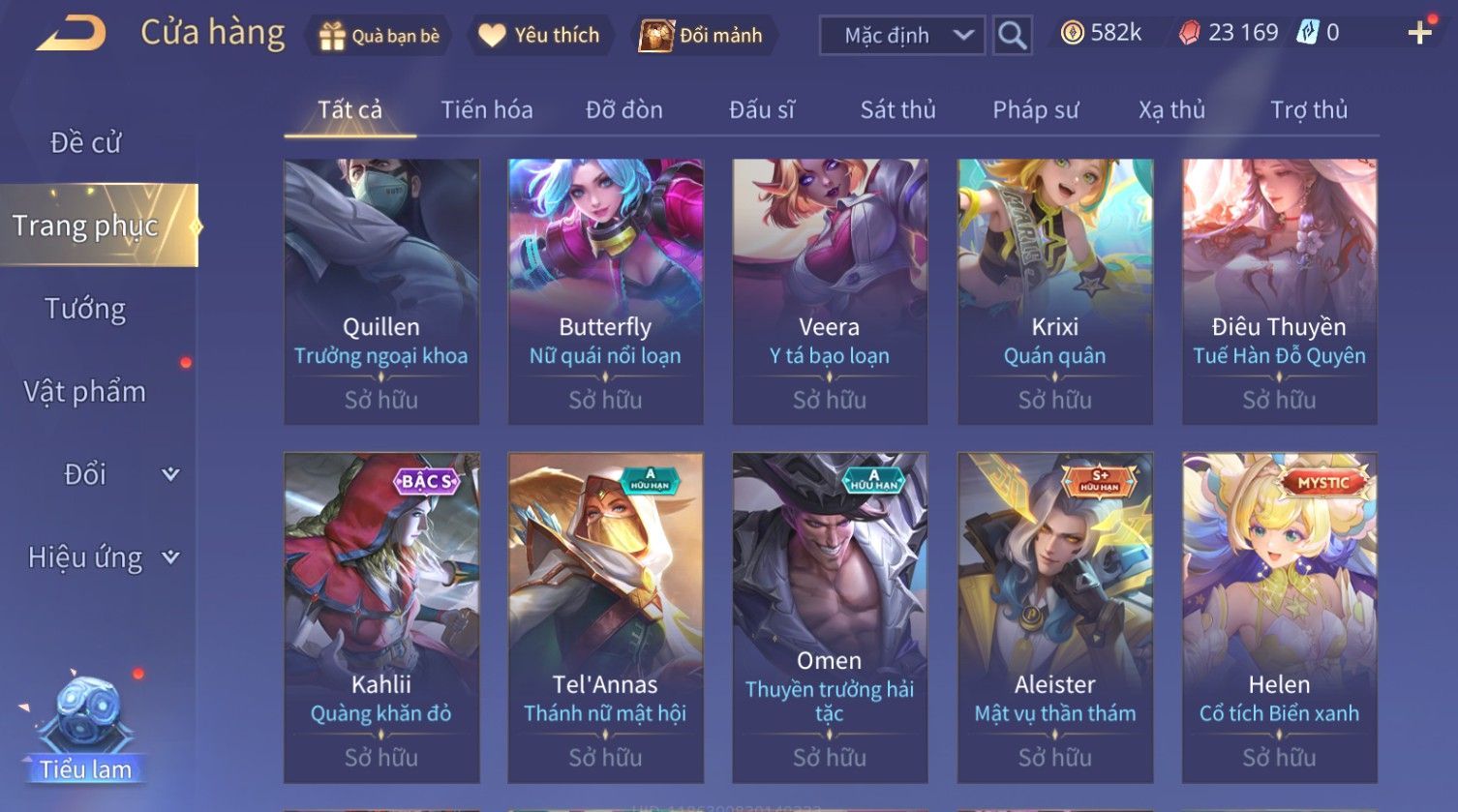Select Tướng in the left sidebar
Screen dimensions: 1458x812
(85, 309)
